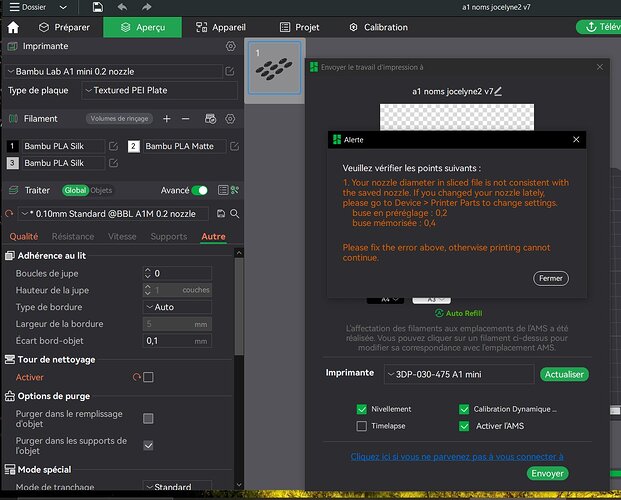The width and height of the screenshot is (621, 500).
Task: Switch to the Appareil tab
Action: tap(221, 27)
